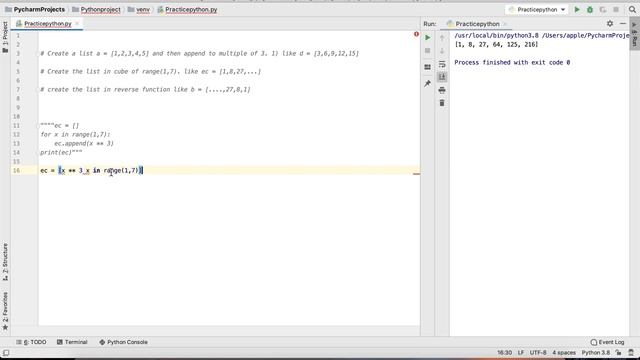This screenshot has height=360, width=640.
Task: Click PycharmProjects in the breadcrumb
Action: pos(35,9)
